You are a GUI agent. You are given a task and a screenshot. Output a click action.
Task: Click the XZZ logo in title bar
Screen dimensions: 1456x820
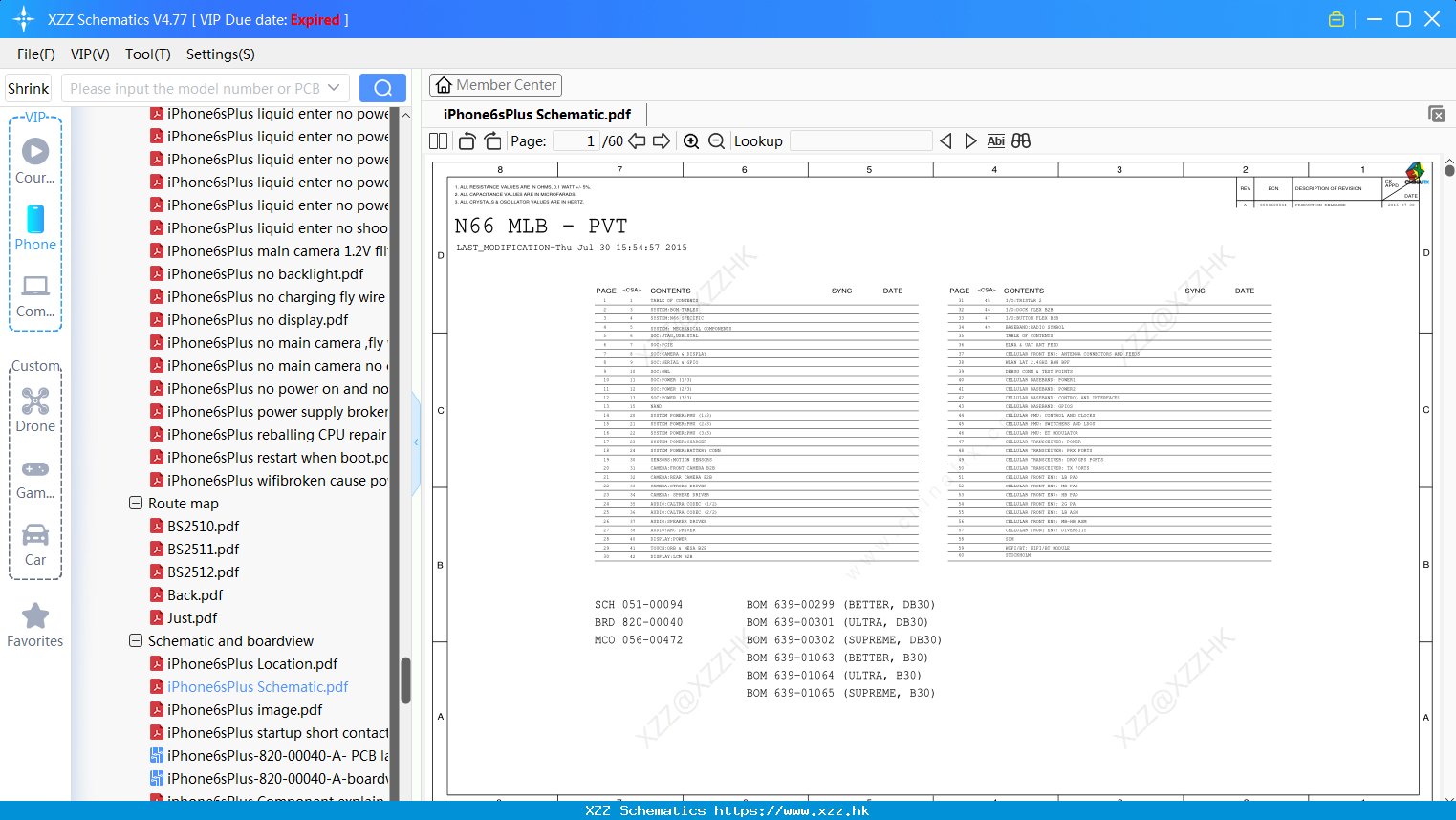24,19
